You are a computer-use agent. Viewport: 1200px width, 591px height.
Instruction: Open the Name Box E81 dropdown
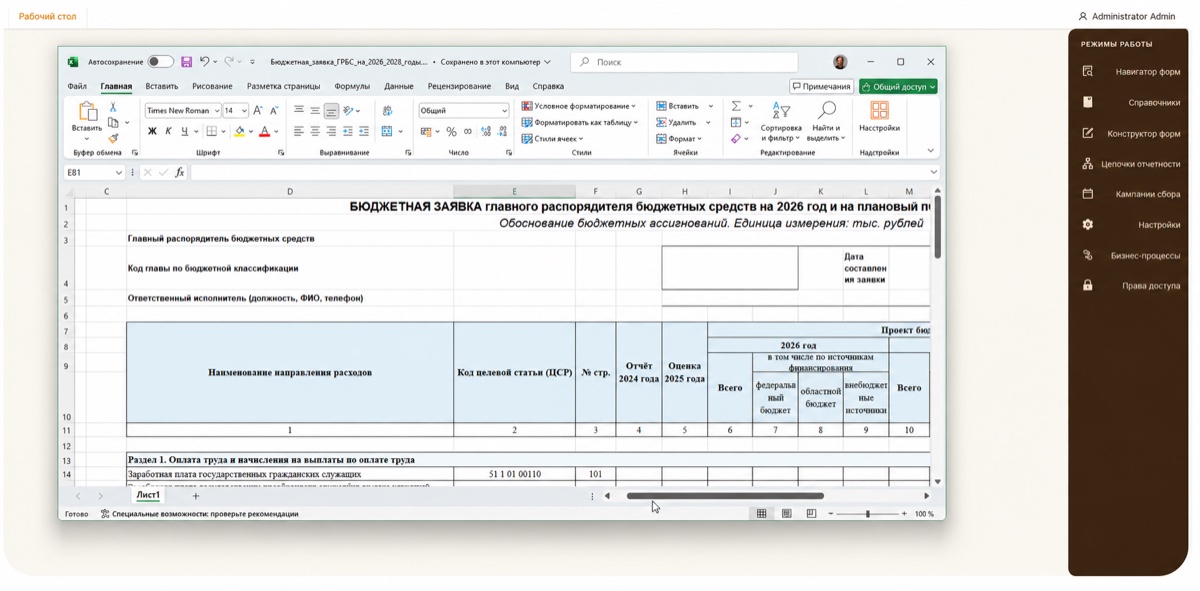tap(118, 172)
